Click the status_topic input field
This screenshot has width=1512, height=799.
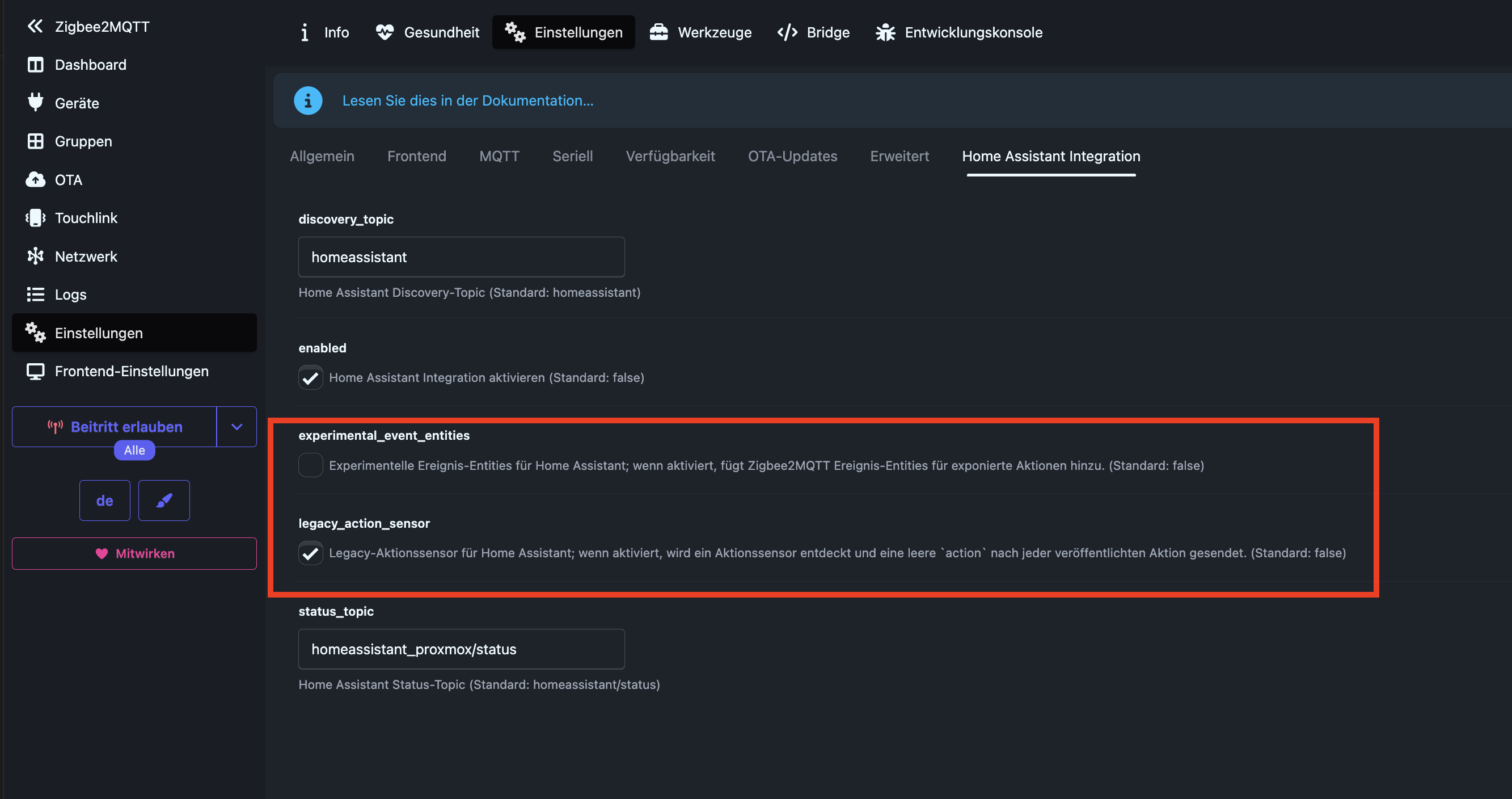click(461, 649)
